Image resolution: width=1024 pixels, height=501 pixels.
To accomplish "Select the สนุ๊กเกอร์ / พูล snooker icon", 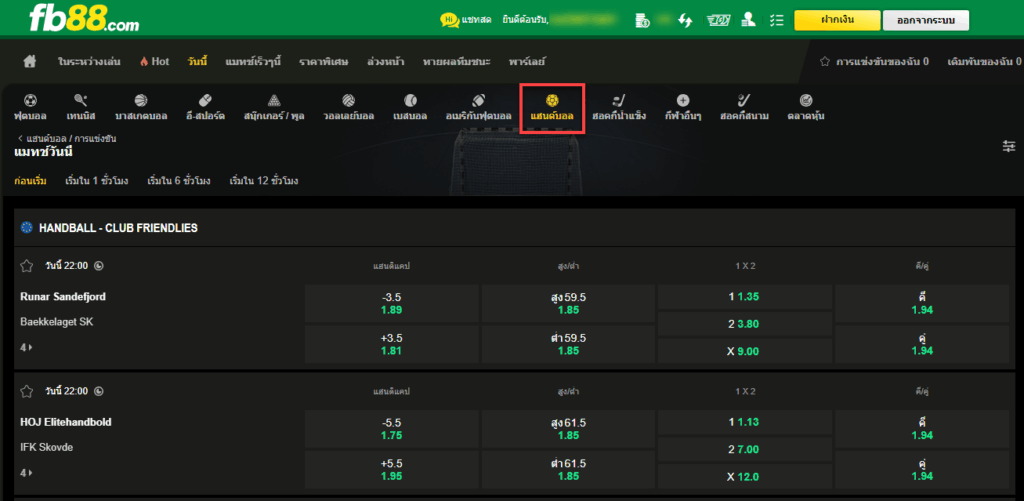I will coord(274,108).
